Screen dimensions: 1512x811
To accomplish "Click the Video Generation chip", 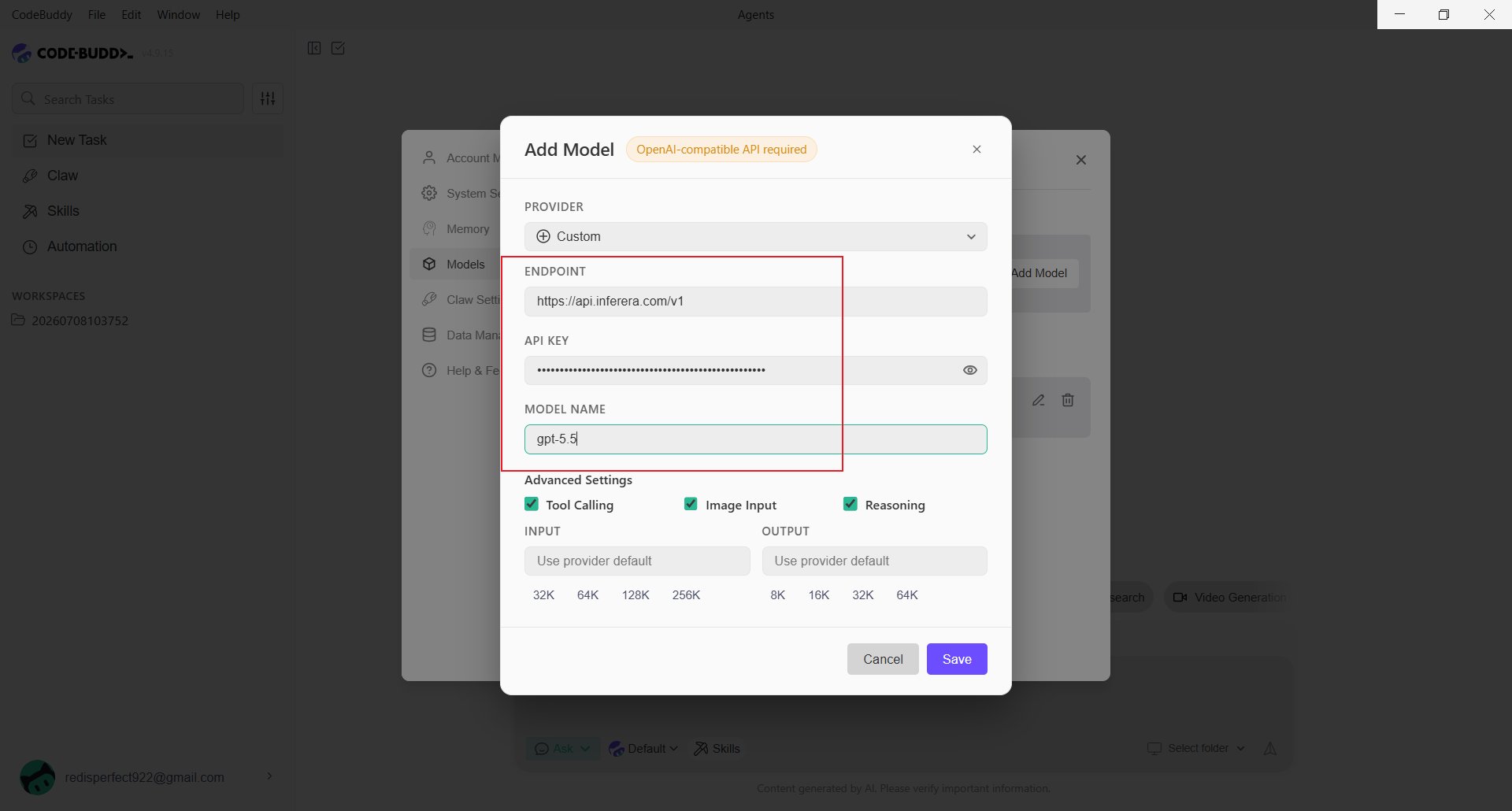I will click(1228, 597).
